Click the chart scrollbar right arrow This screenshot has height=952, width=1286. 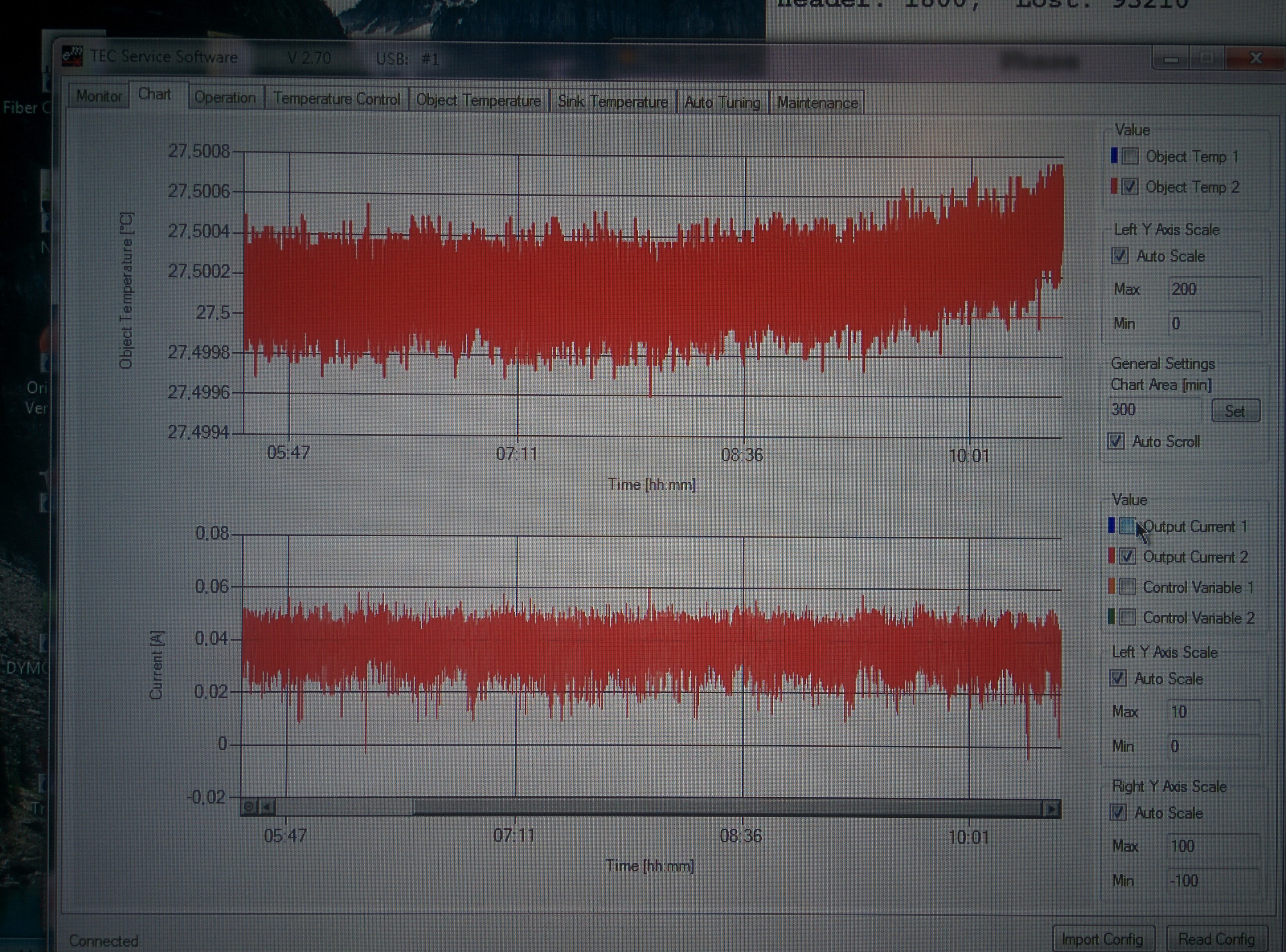1052,809
